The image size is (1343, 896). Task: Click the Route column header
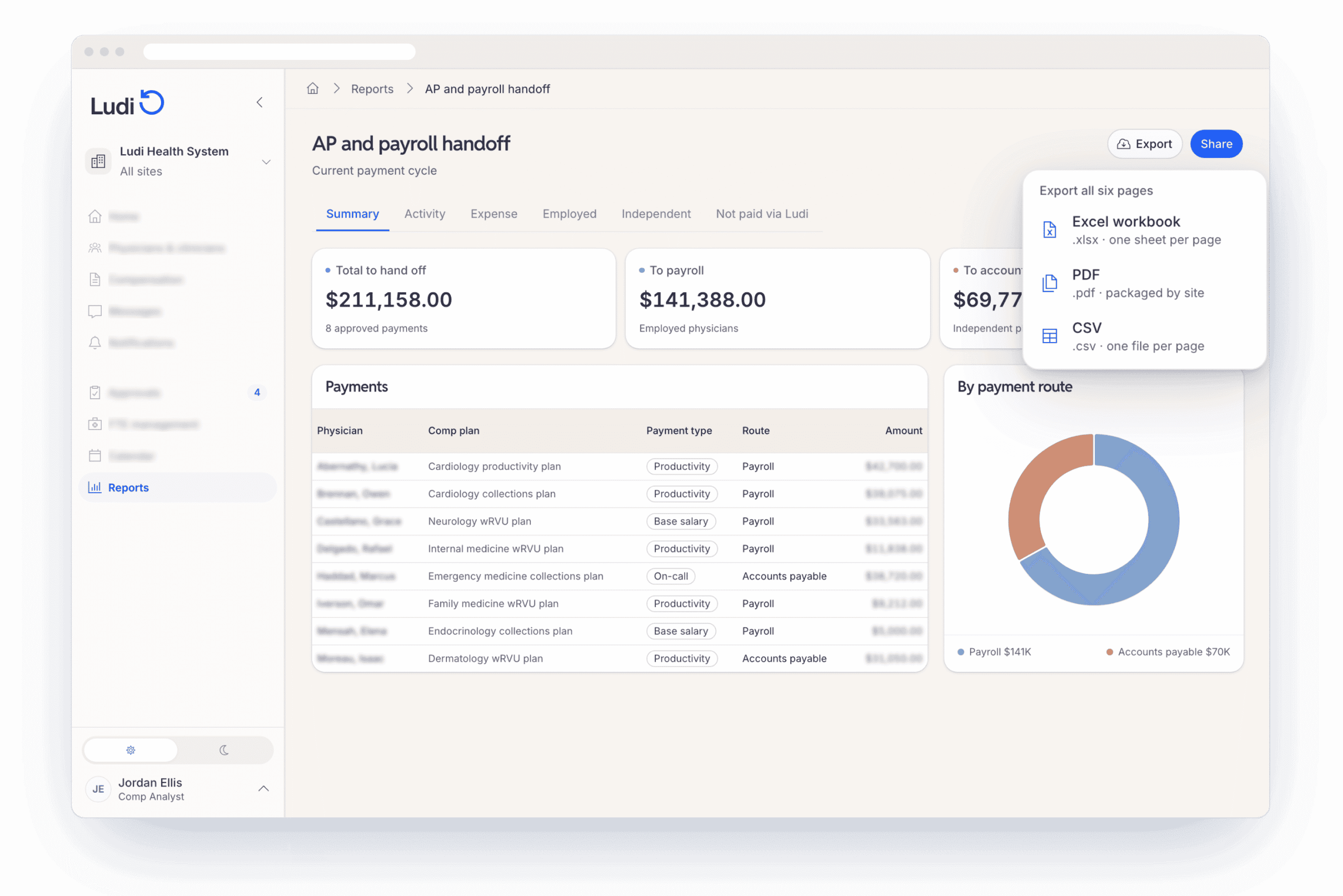[755, 430]
